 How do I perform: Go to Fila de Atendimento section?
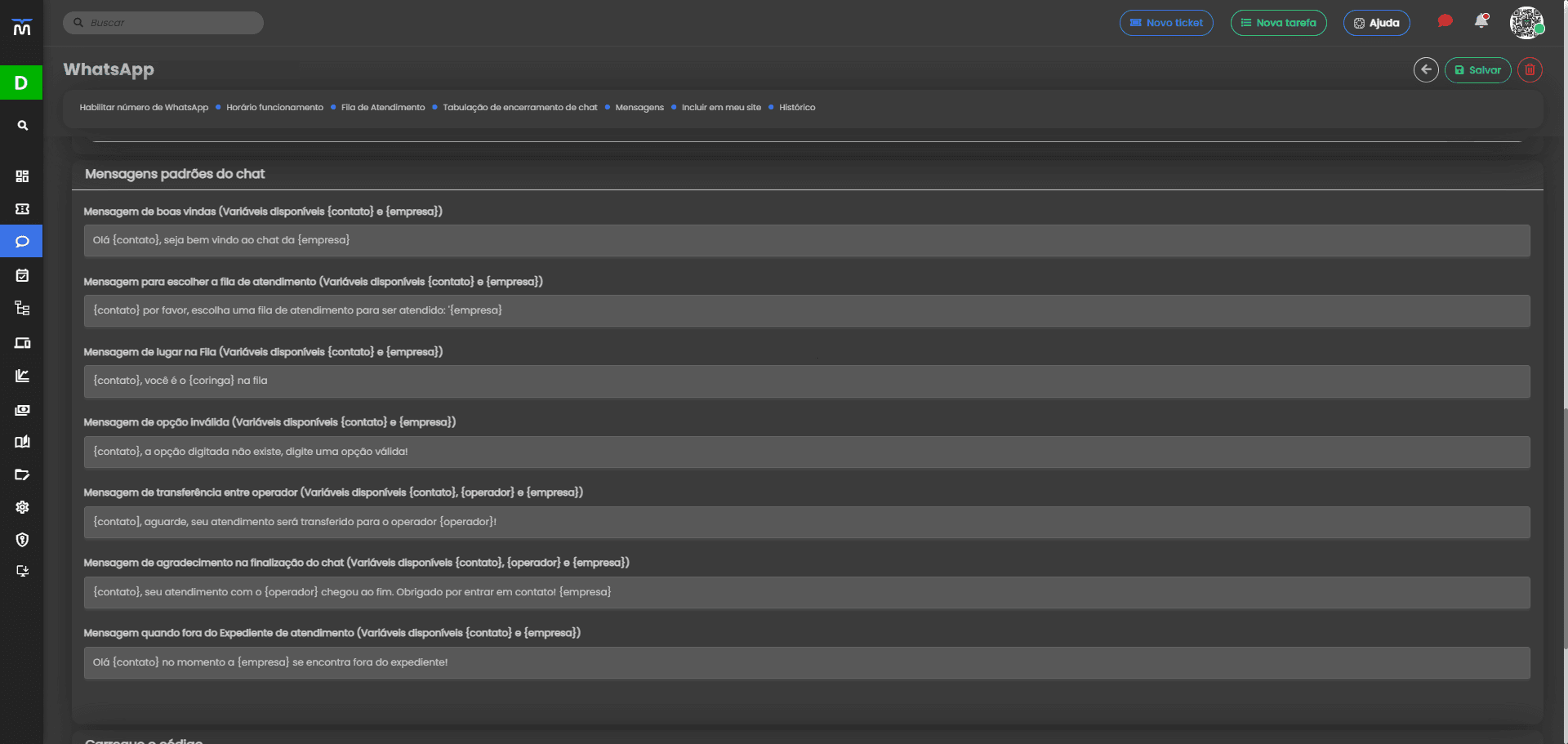point(383,108)
